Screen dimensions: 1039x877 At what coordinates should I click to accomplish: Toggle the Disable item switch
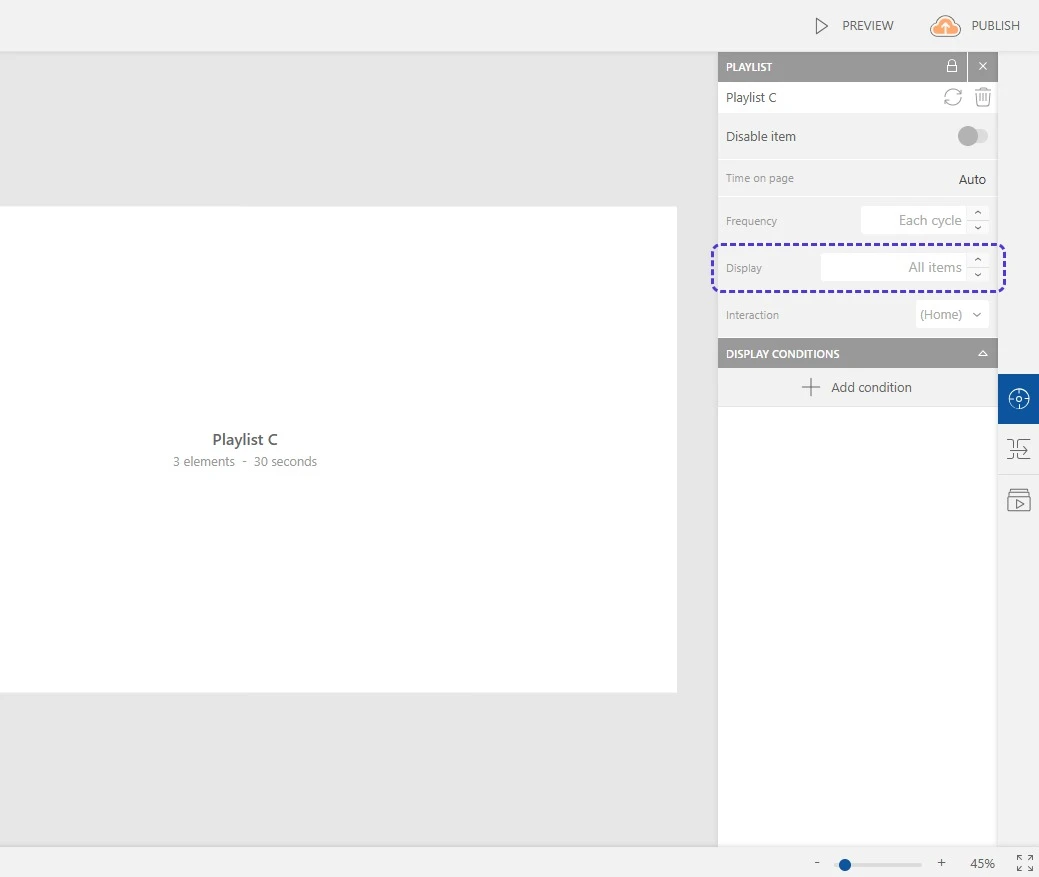coord(972,136)
